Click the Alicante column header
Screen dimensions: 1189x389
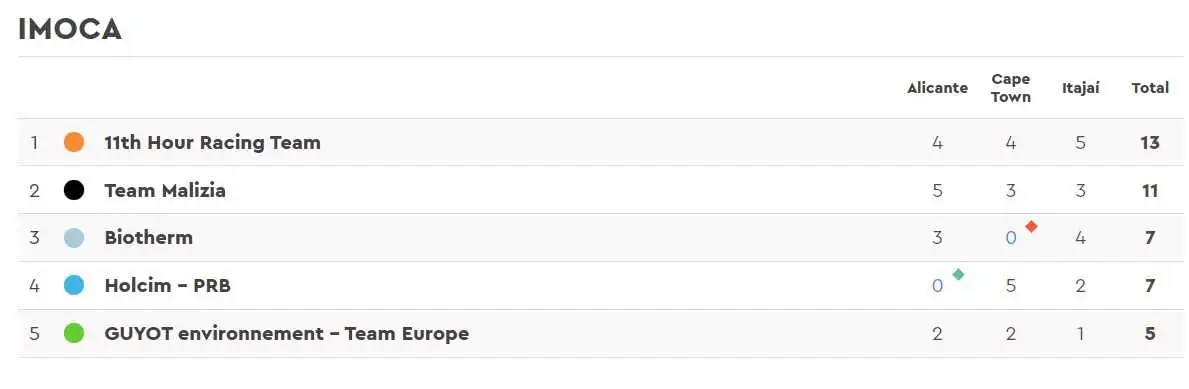[x=937, y=88]
